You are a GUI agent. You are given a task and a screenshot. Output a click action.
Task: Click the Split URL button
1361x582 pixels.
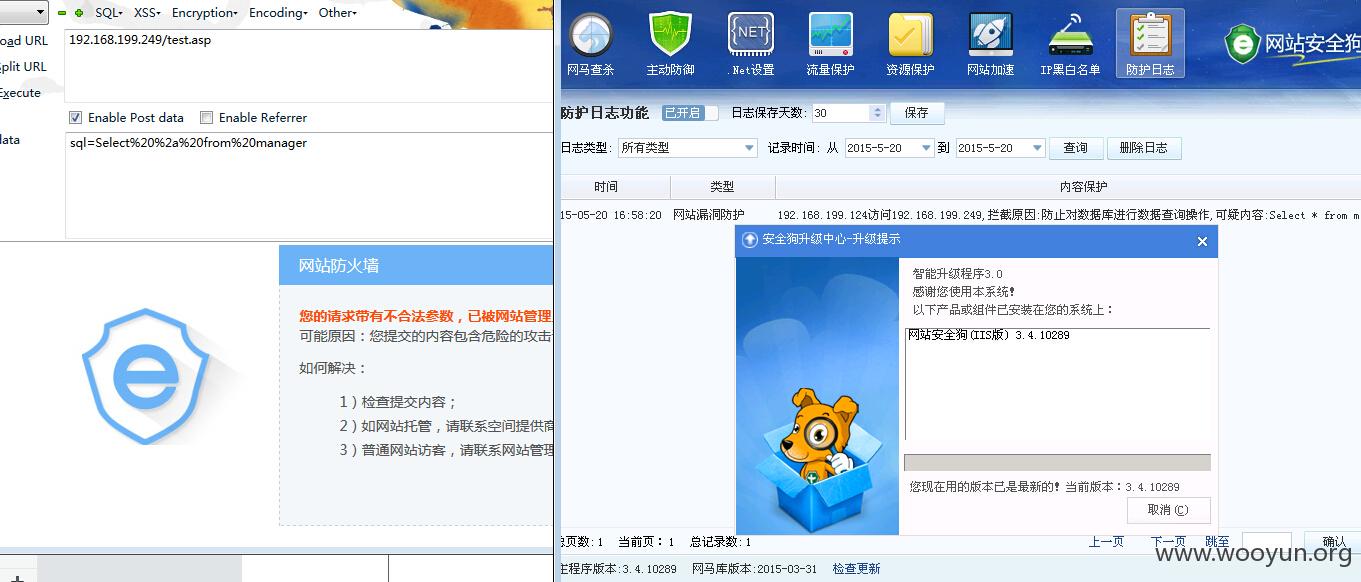pyautogui.click(x=23, y=67)
